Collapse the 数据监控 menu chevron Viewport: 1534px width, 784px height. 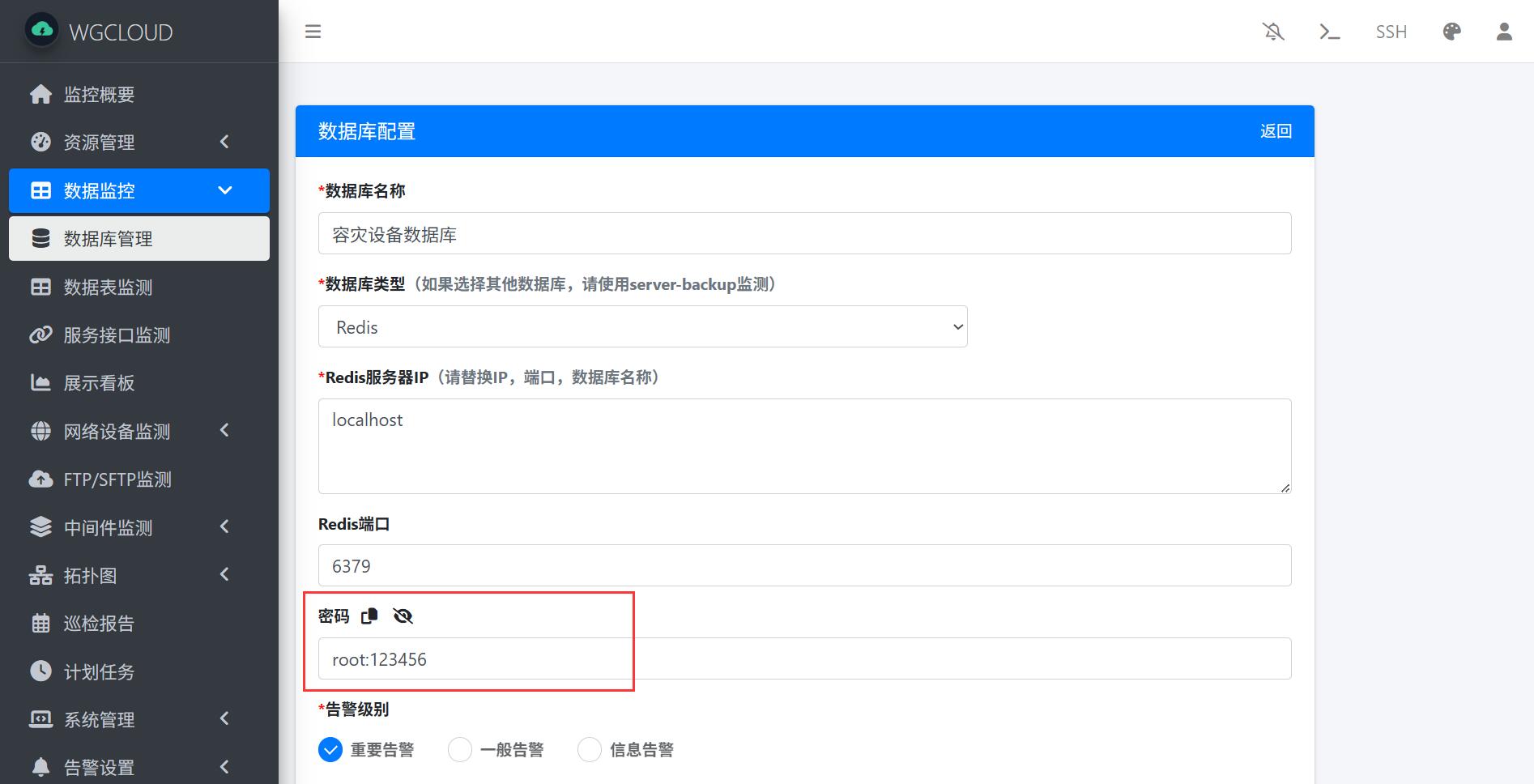pos(225,190)
